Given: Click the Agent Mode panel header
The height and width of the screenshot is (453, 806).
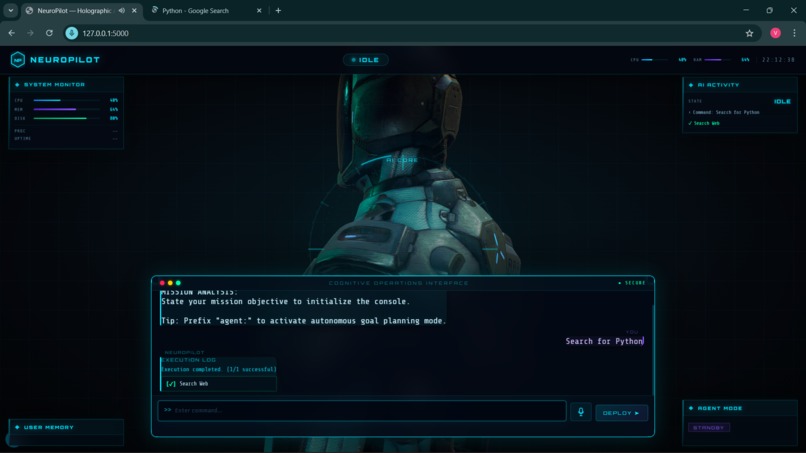Looking at the screenshot, I should tap(740, 408).
